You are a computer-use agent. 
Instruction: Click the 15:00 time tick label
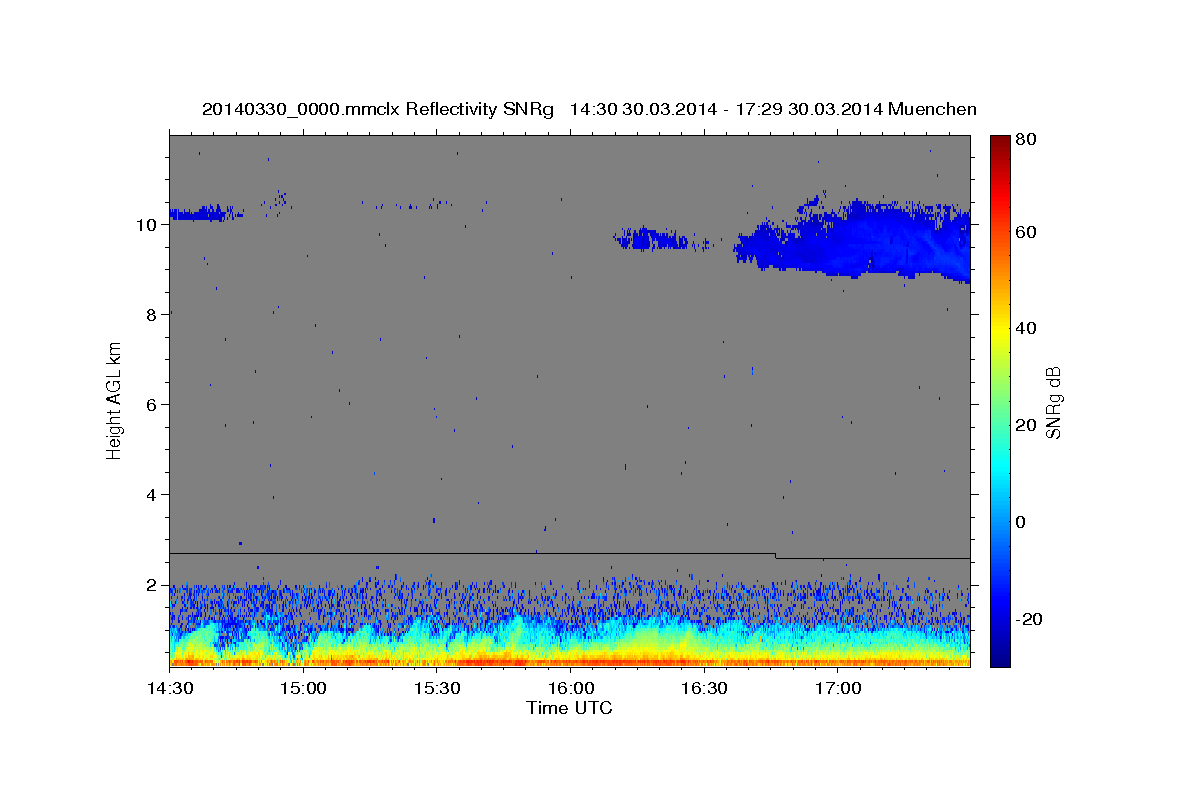point(303,689)
